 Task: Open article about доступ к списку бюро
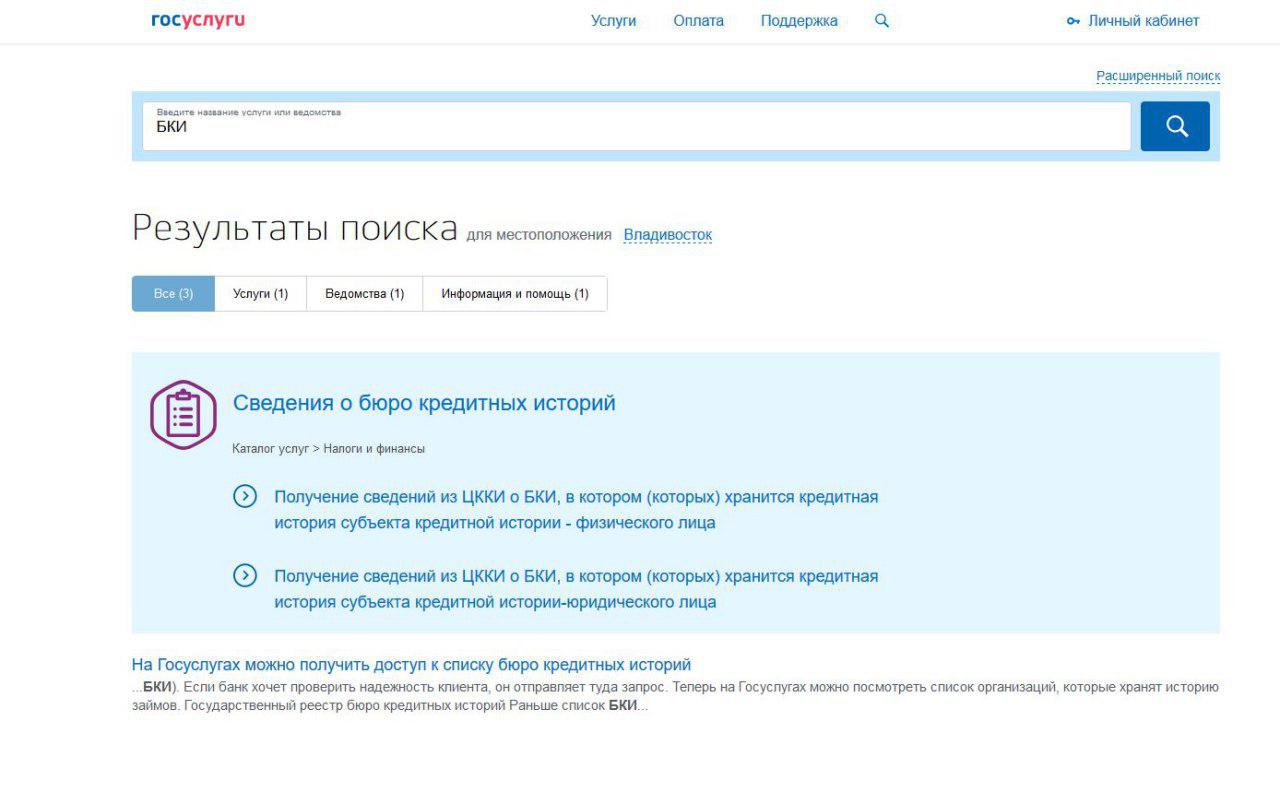tap(411, 665)
